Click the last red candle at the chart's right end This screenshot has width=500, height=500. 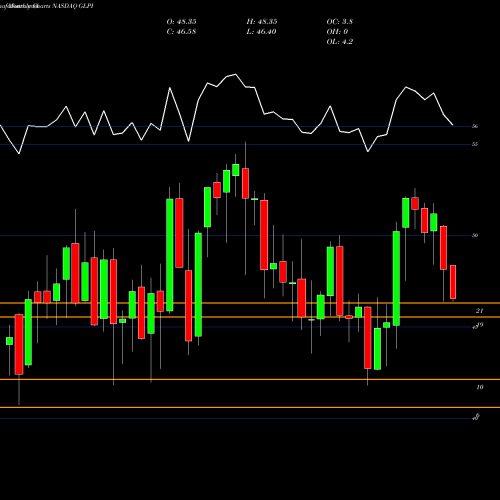(x=453, y=282)
